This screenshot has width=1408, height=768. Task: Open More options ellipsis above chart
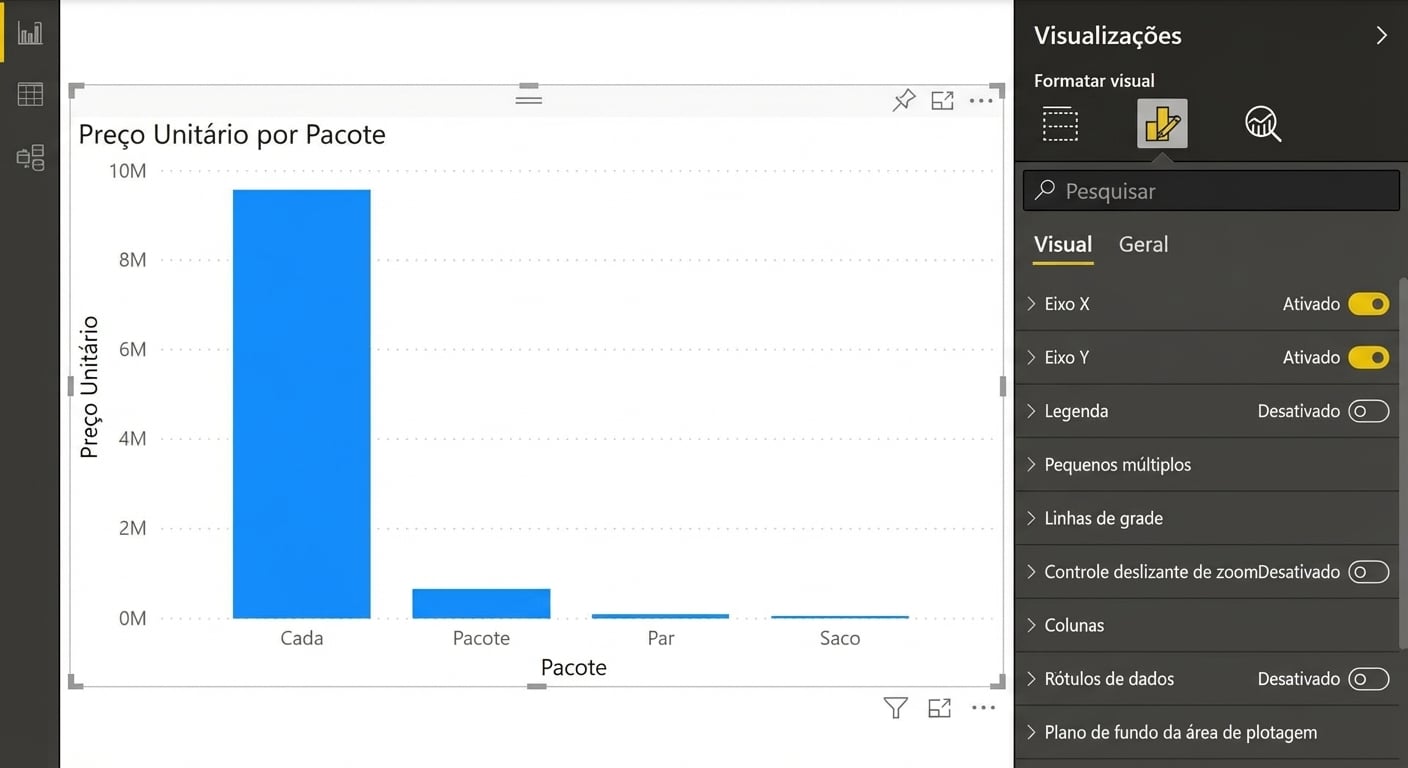981,100
